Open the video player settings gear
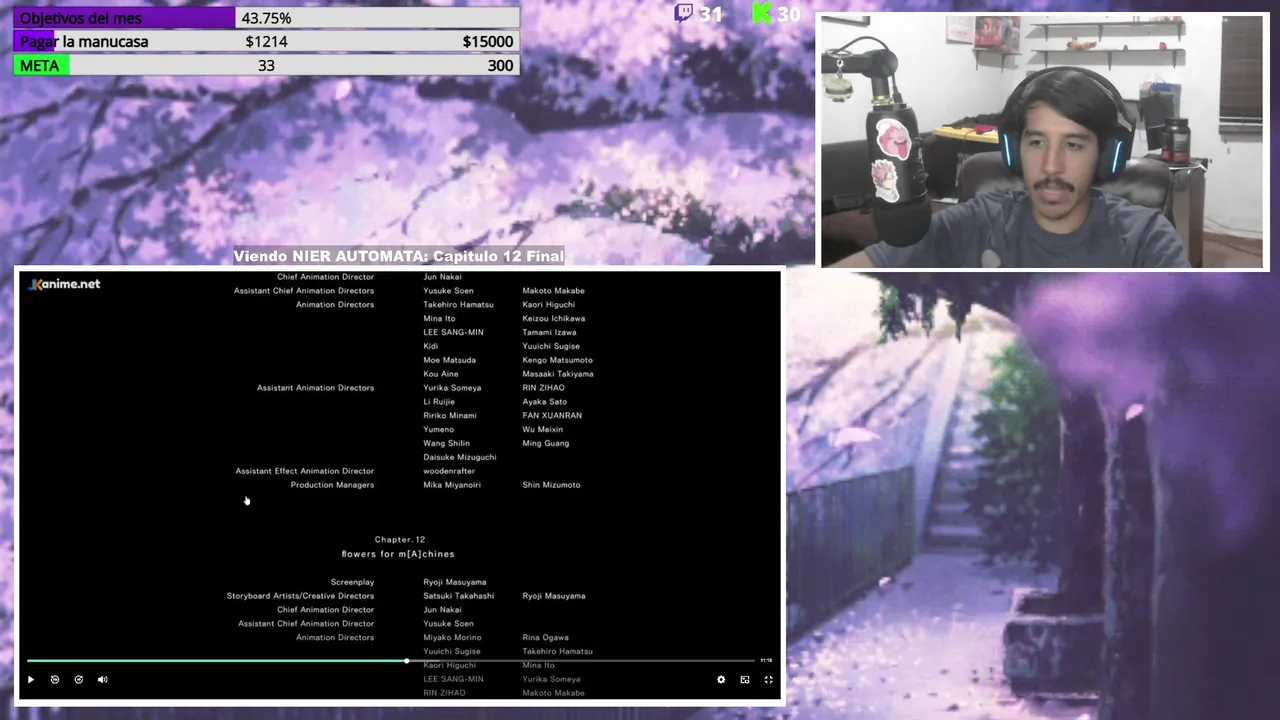Viewport: 1280px width, 720px height. click(721, 679)
